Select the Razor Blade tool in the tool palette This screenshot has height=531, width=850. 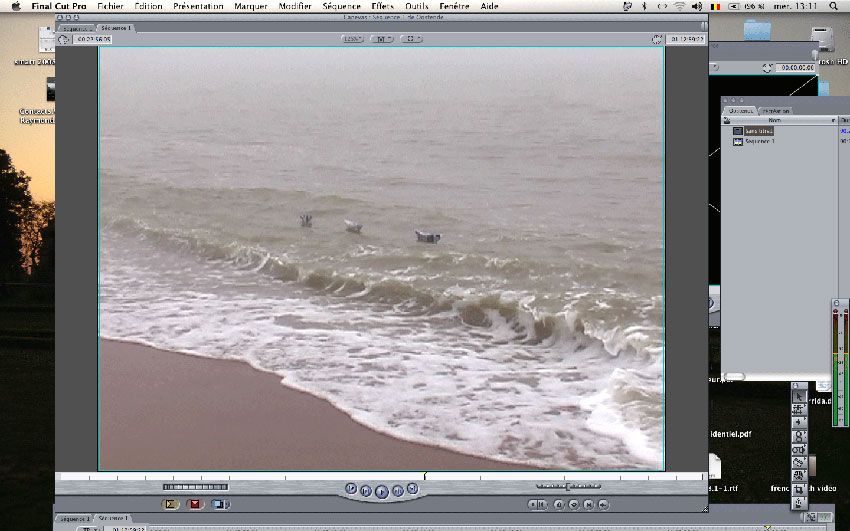point(799,462)
